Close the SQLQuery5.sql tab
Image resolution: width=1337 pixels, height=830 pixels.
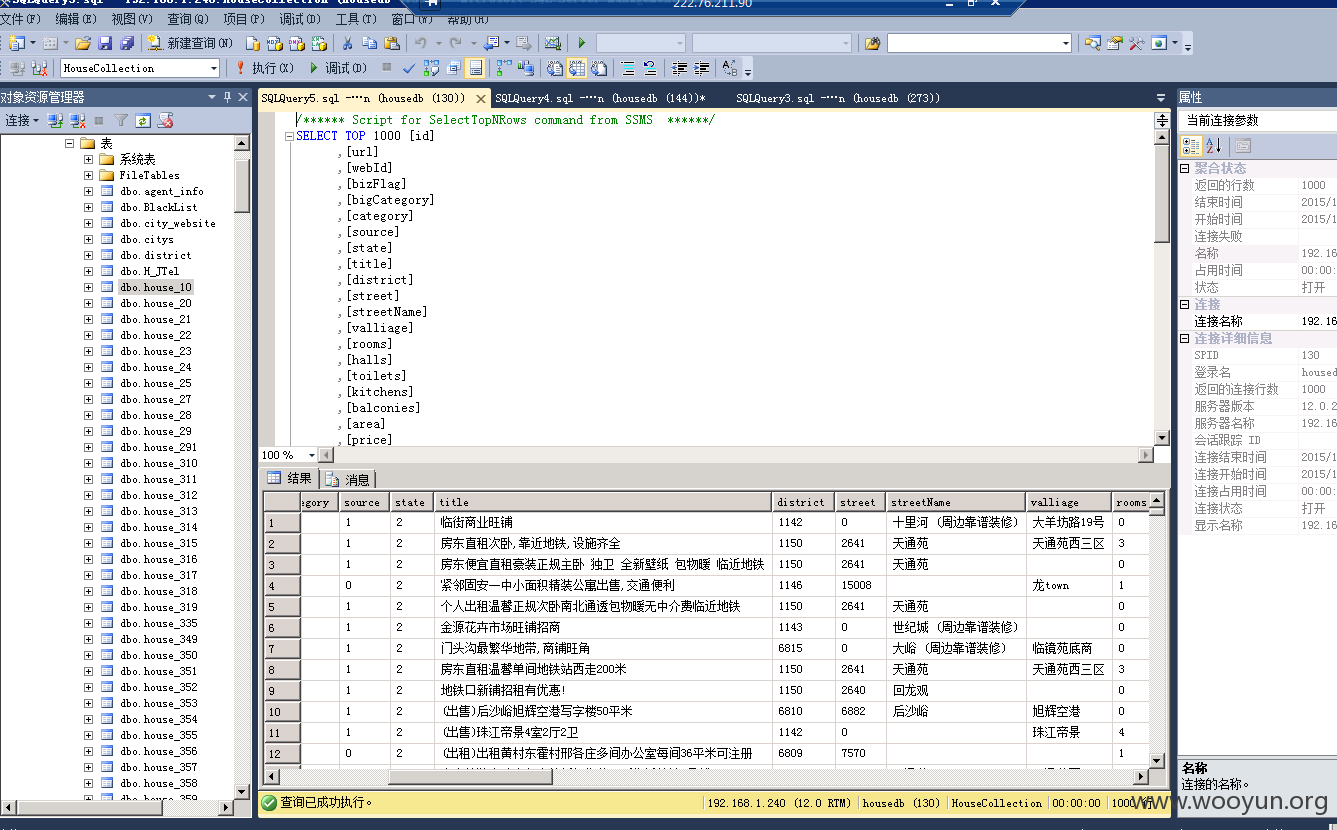(481, 99)
